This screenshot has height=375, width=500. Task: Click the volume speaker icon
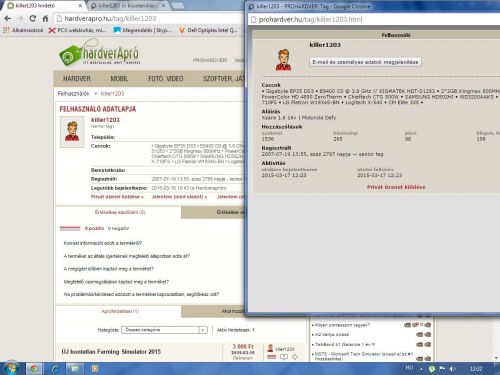point(453,369)
